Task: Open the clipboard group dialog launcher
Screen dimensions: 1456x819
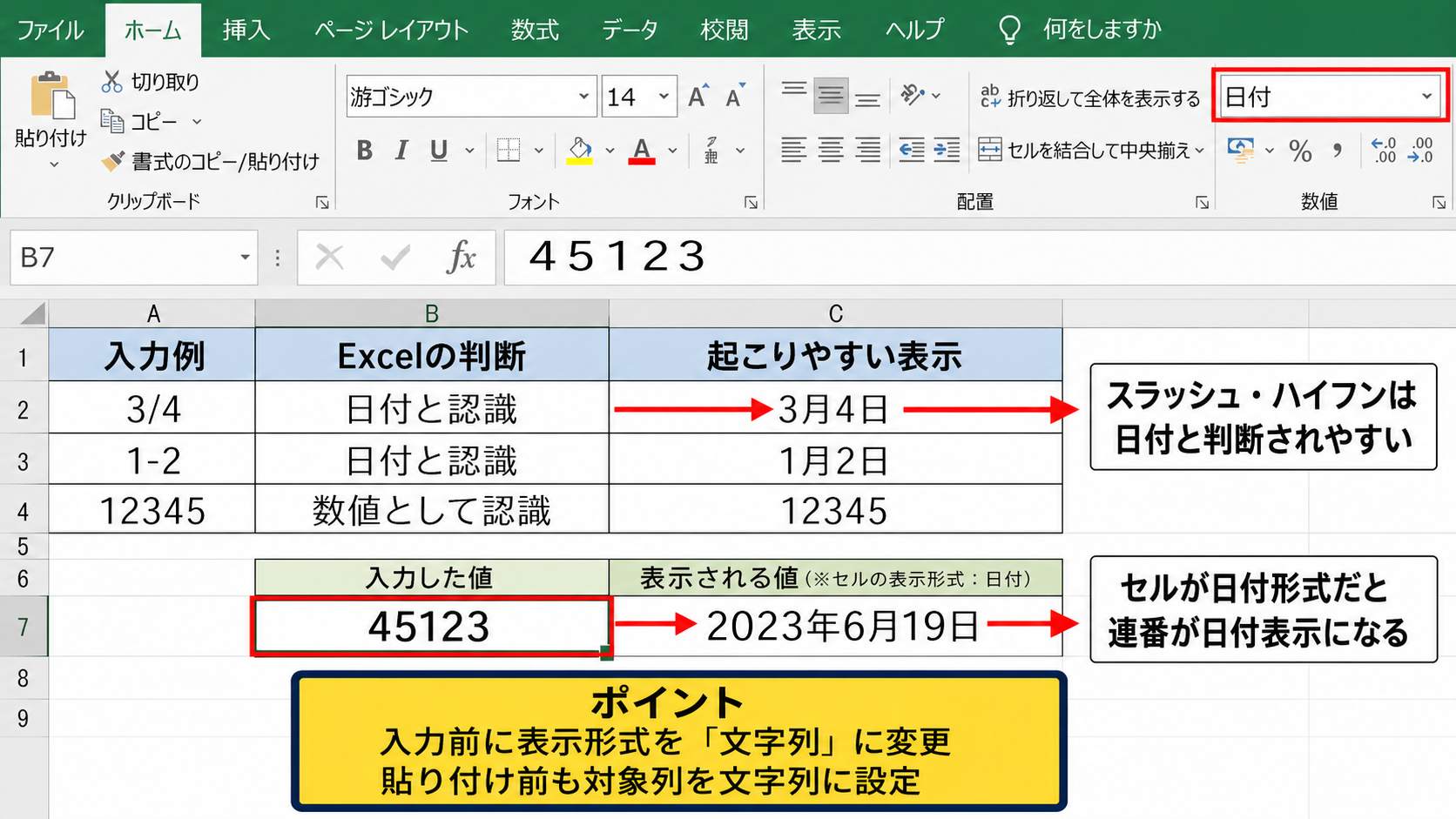Action: click(x=322, y=202)
